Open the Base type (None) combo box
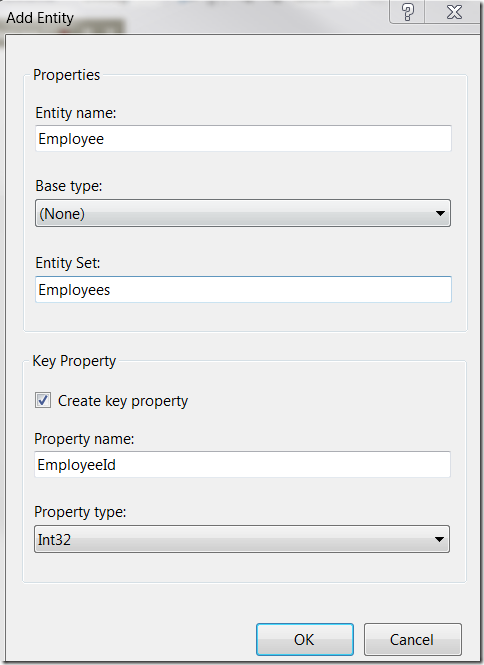484x665 pixels. [x=243, y=213]
